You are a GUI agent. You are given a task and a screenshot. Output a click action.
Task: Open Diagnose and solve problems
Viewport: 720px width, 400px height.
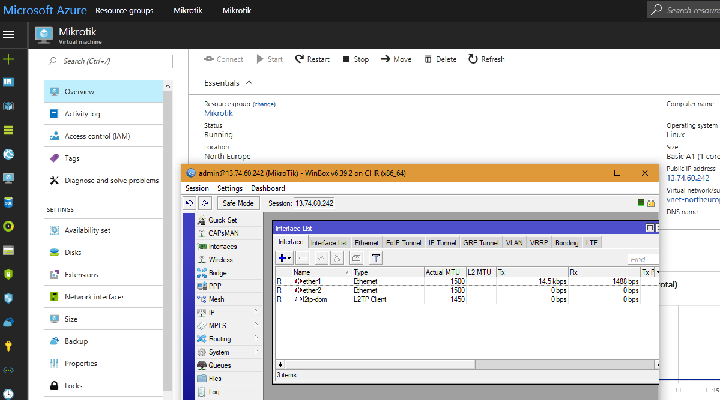(x=103, y=180)
